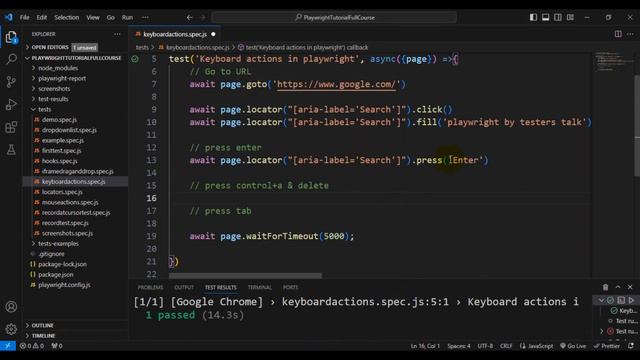Open the File menu

click(24, 18)
